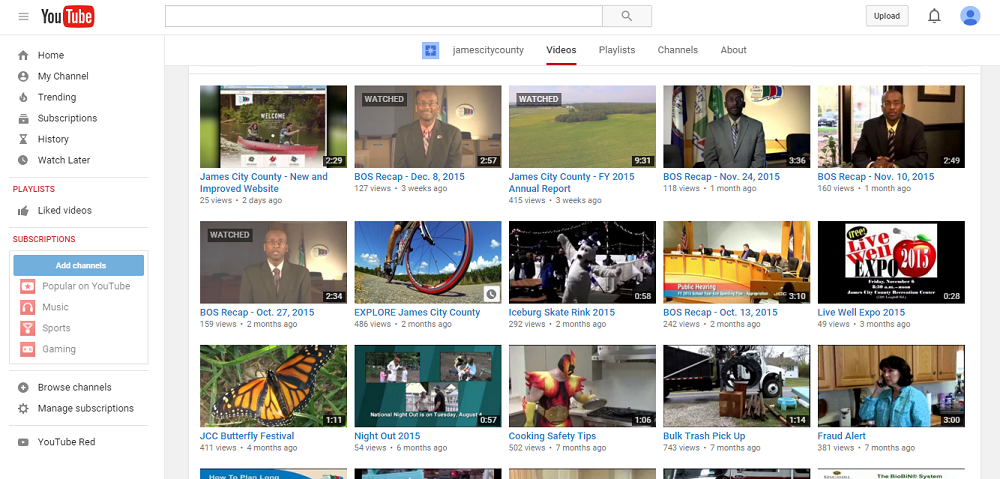Click the Trending flame icon
The image size is (1000, 479).
[24, 98]
